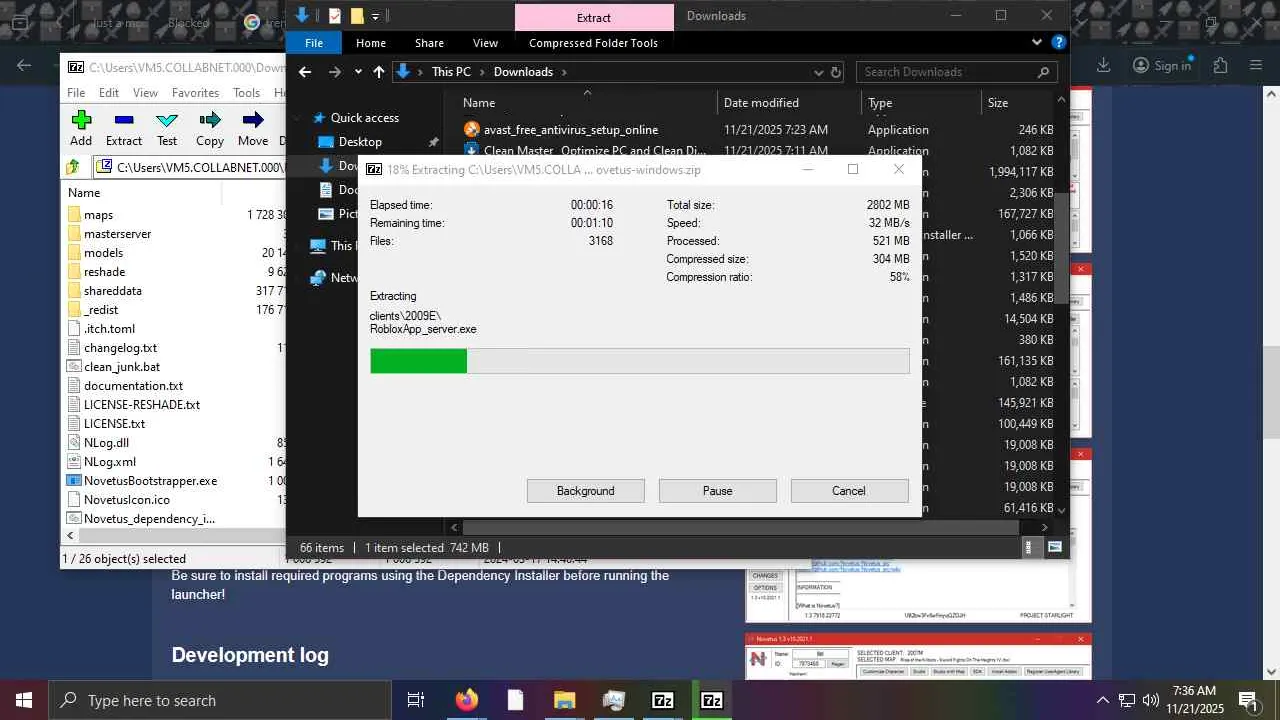This screenshot has width=1280, height=720.
Task: Select Desktop in the navigation pane
Action: [x=360, y=142]
